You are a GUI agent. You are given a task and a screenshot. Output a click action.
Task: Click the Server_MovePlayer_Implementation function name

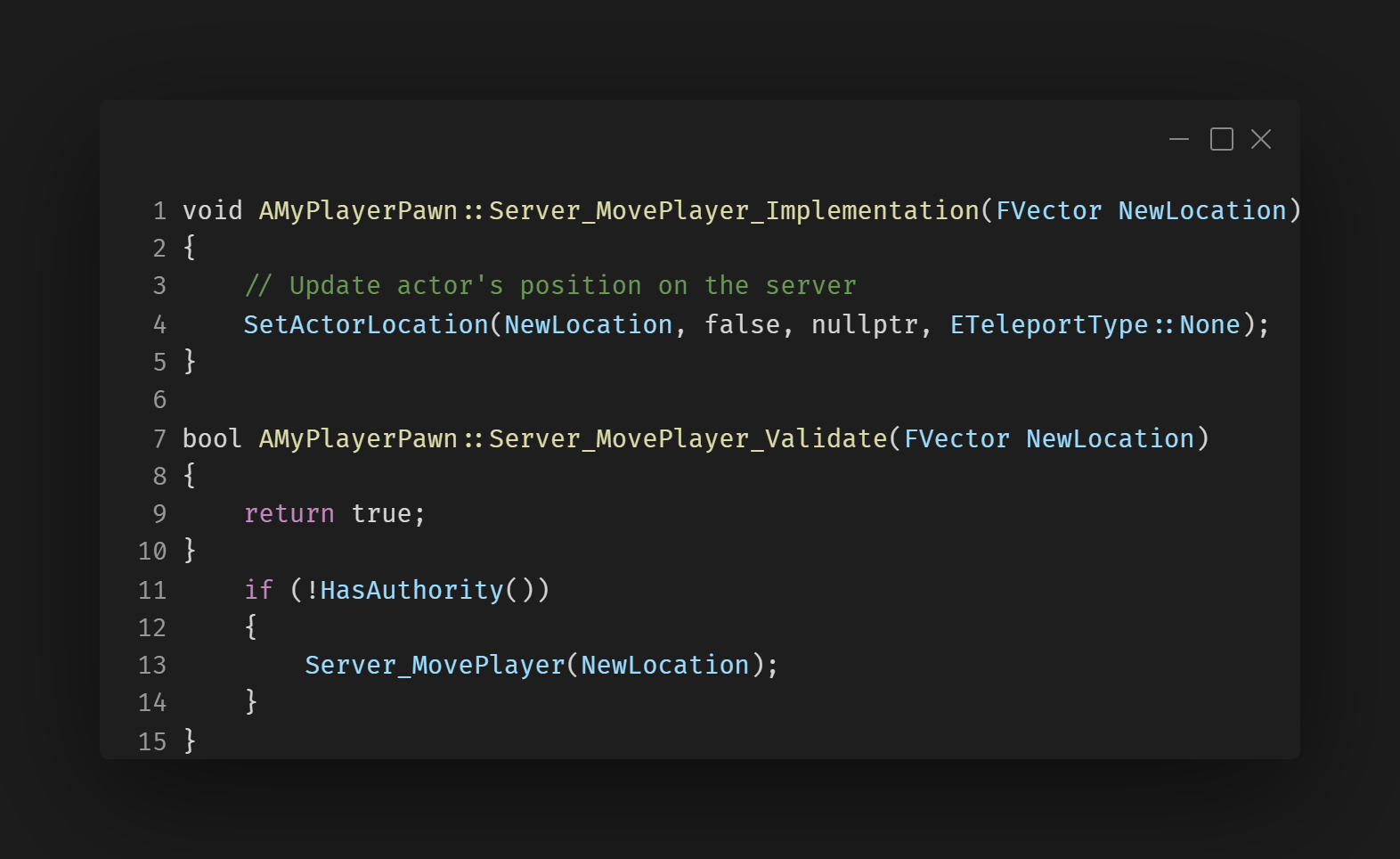pyautogui.click(x=734, y=211)
